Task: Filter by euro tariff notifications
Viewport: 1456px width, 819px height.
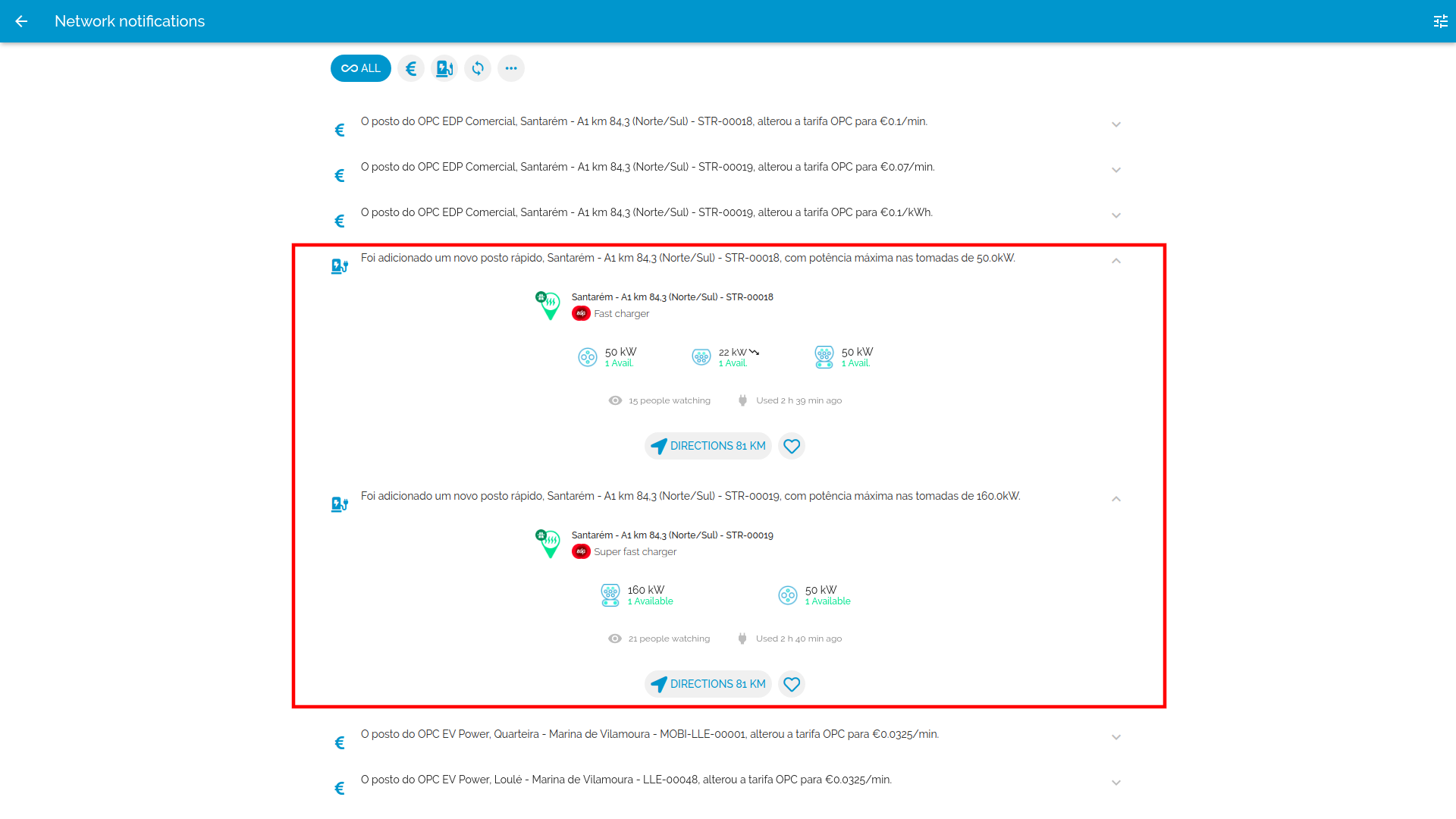Action: (411, 68)
